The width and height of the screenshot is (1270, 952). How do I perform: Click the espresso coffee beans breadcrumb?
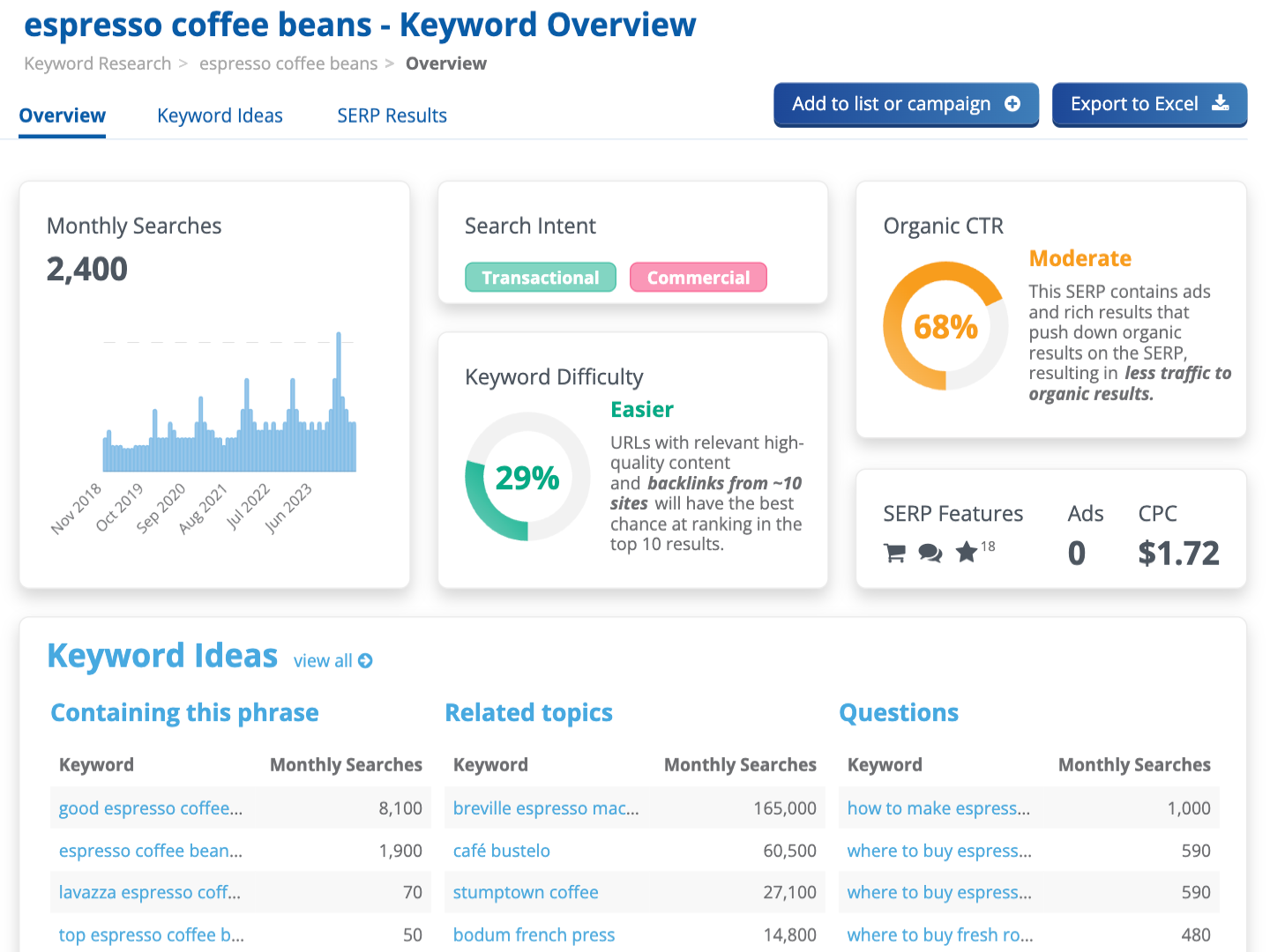(288, 63)
